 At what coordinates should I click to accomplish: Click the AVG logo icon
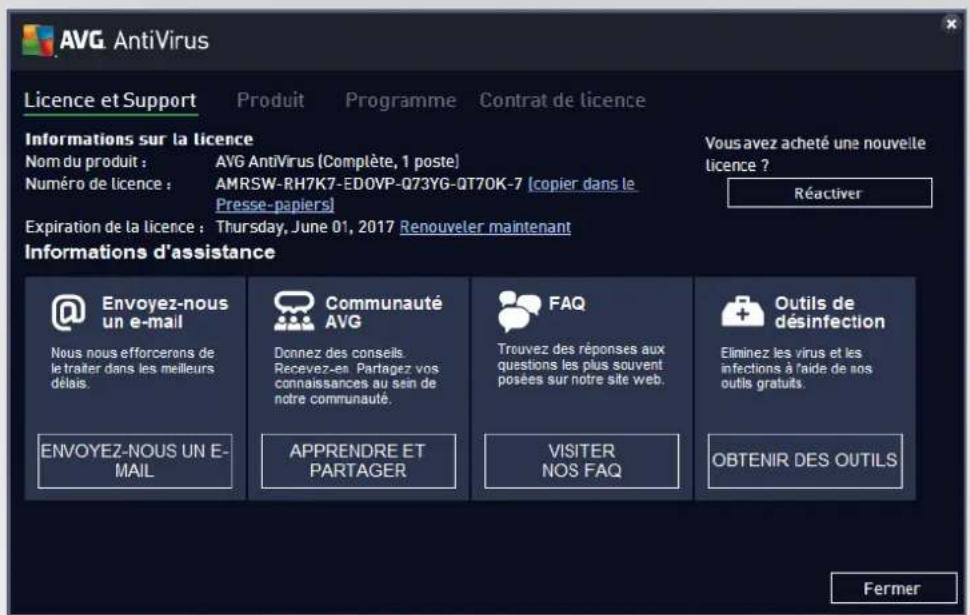[x=38, y=40]
